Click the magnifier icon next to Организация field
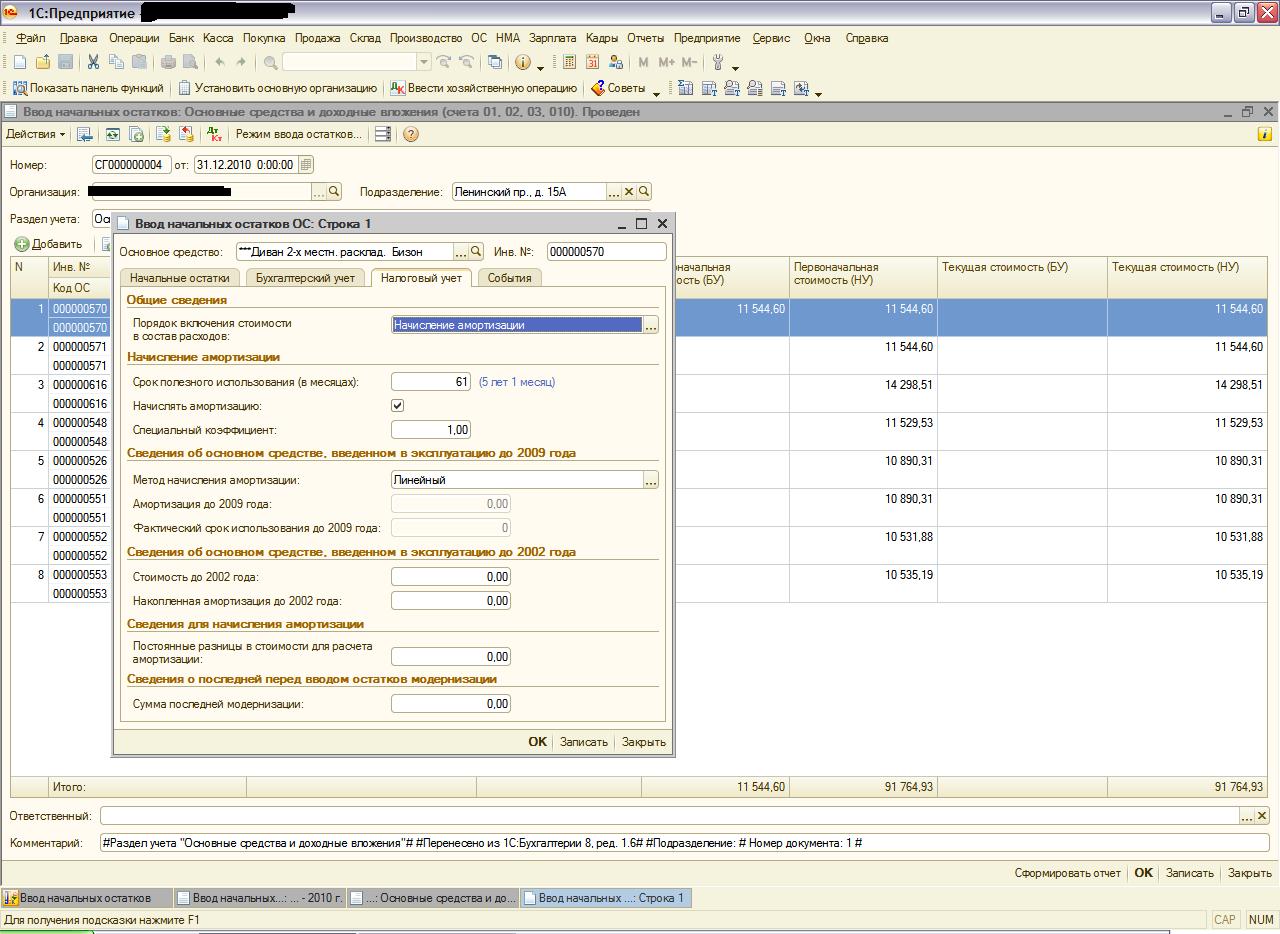The height and width of the screenshot is (934, 1280). click(335, 191)
